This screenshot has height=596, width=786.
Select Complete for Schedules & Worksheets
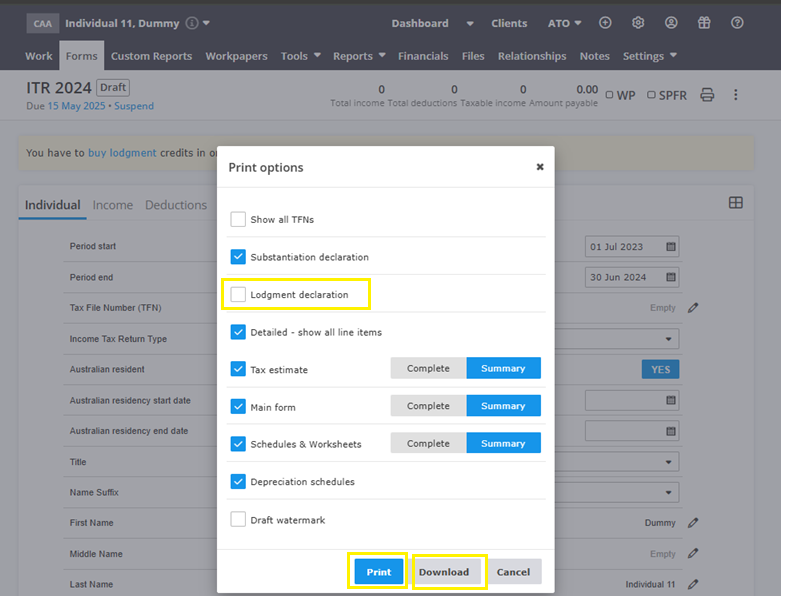(x=428, y=443)
